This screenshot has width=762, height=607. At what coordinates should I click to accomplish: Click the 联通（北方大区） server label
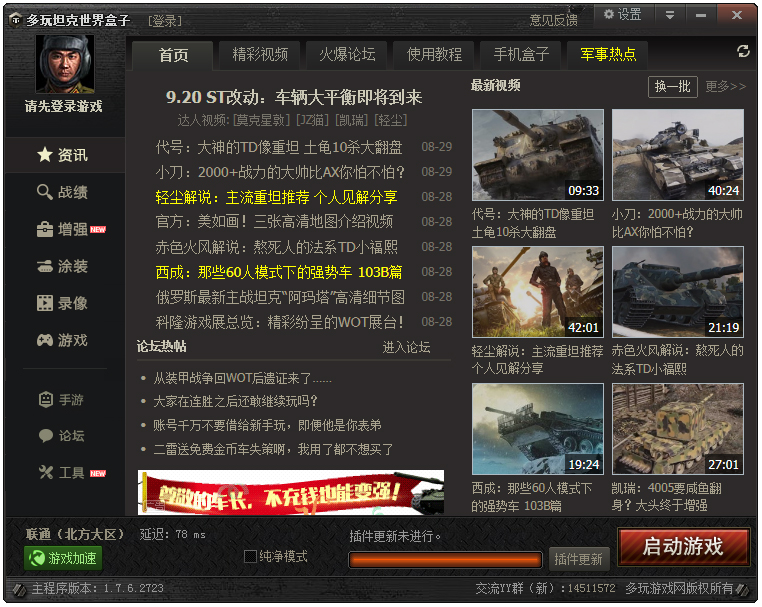coord(75,534)
